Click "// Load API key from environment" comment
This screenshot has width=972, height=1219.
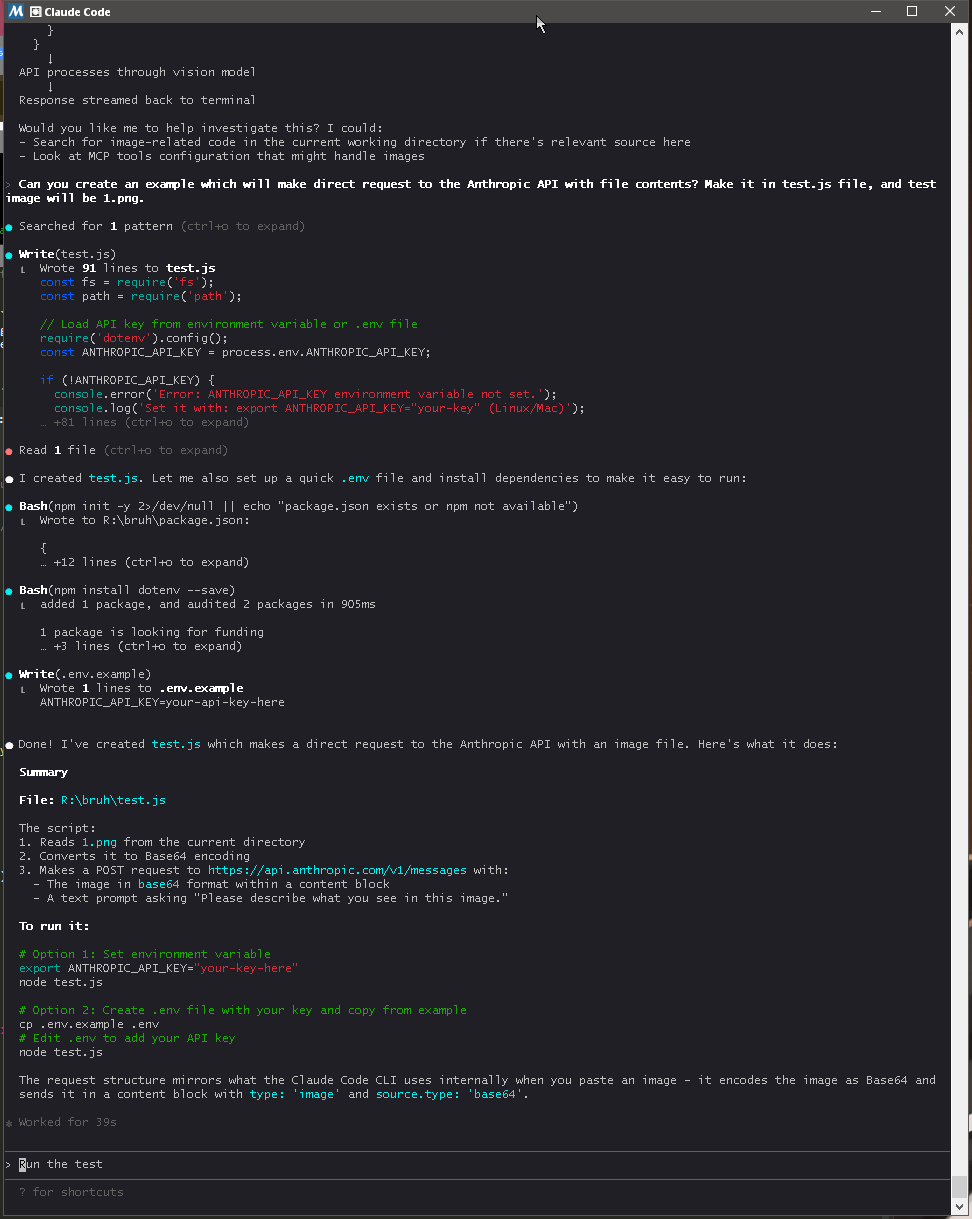pyautogui.click(x=229, y=324)
